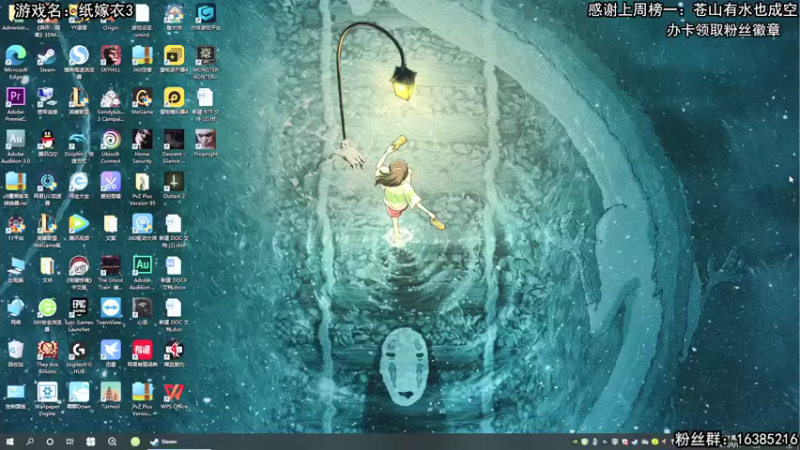Launch the Outlast 2 shortcut
The height and width of the screenshot is (450, 800).
coord(174,186)
